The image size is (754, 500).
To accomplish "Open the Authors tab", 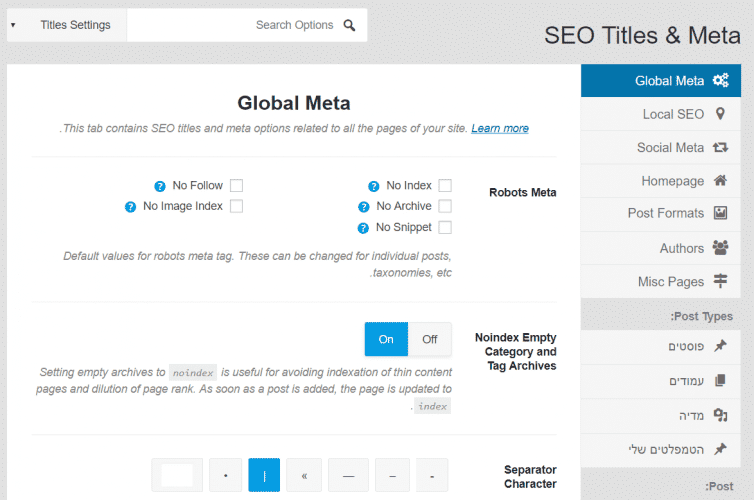I will click(x=661, y=248).
